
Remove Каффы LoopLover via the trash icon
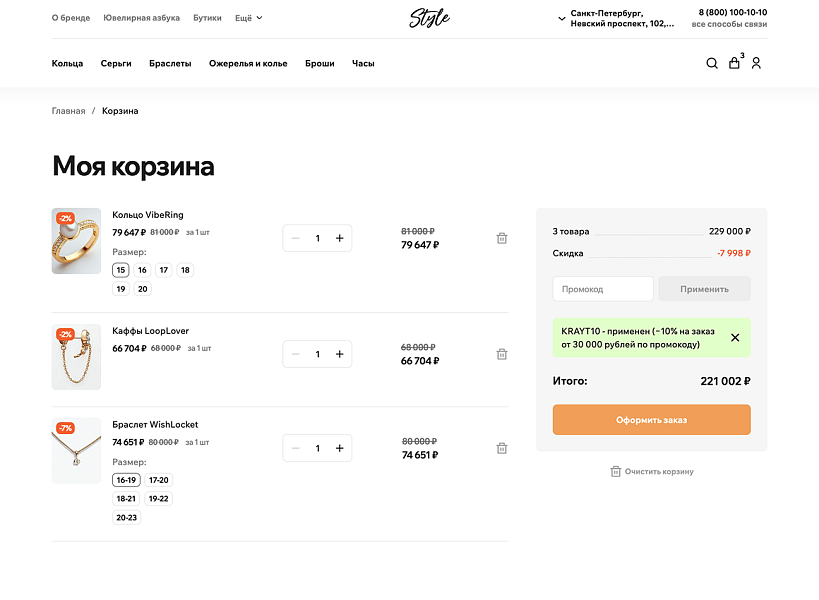point(501,353)
